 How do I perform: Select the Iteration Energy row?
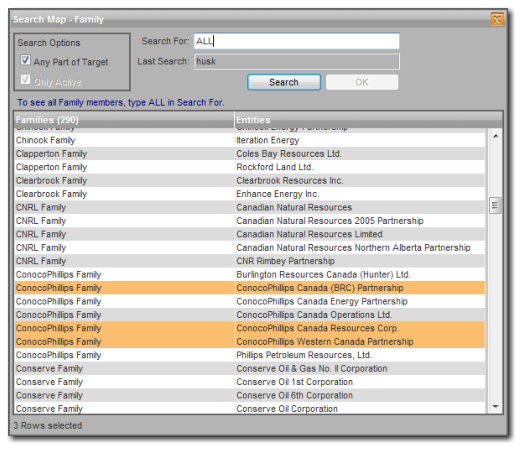click(250, 140)
